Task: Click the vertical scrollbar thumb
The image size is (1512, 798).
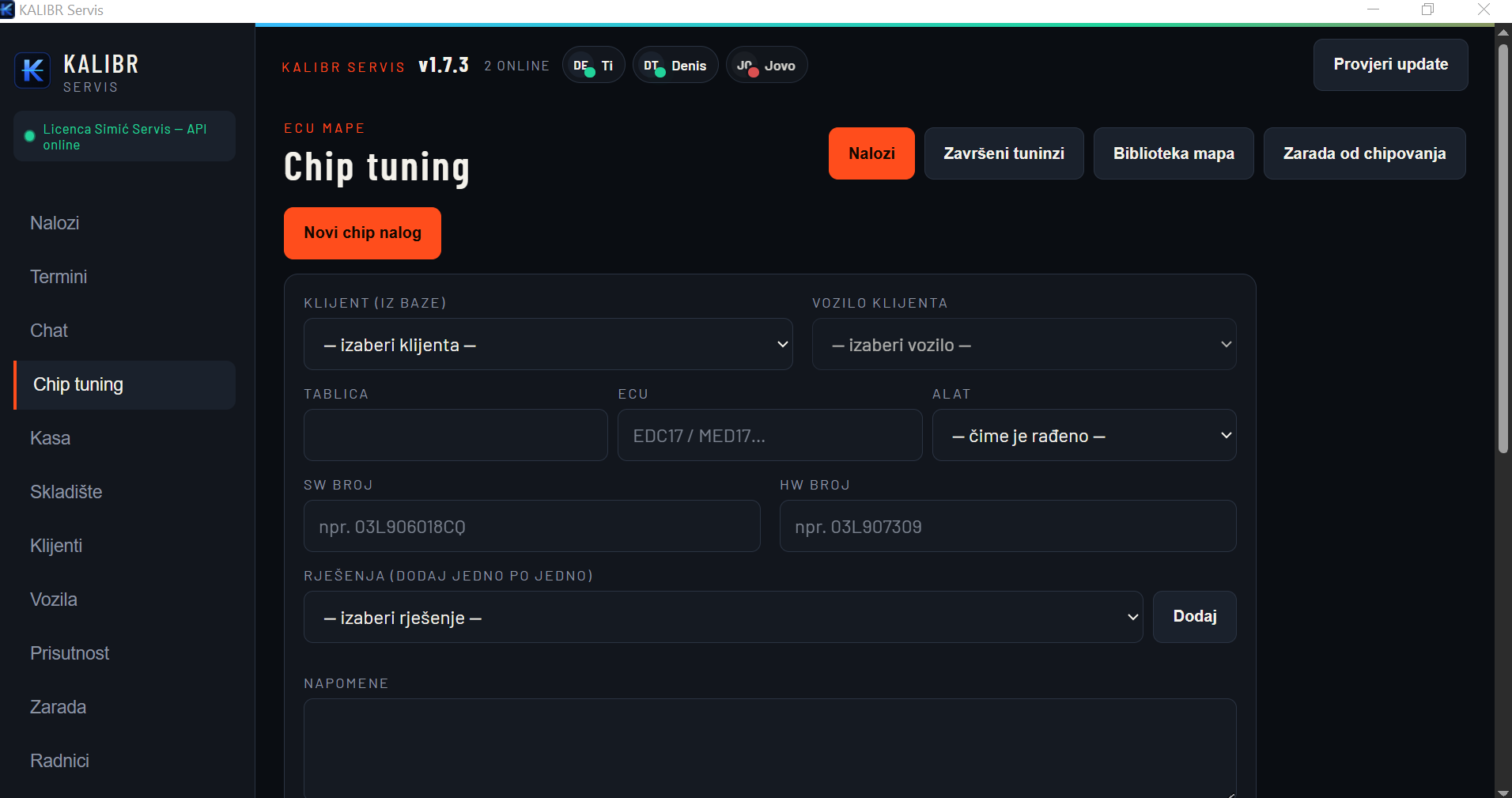Action: (1503, 248)
